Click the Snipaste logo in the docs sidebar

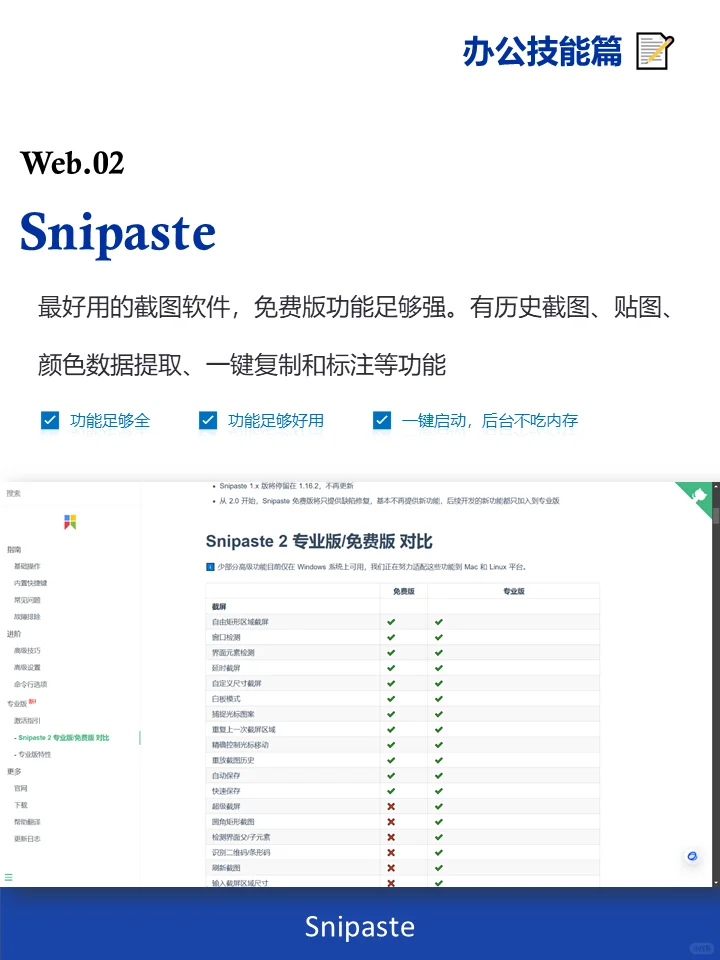70,522
